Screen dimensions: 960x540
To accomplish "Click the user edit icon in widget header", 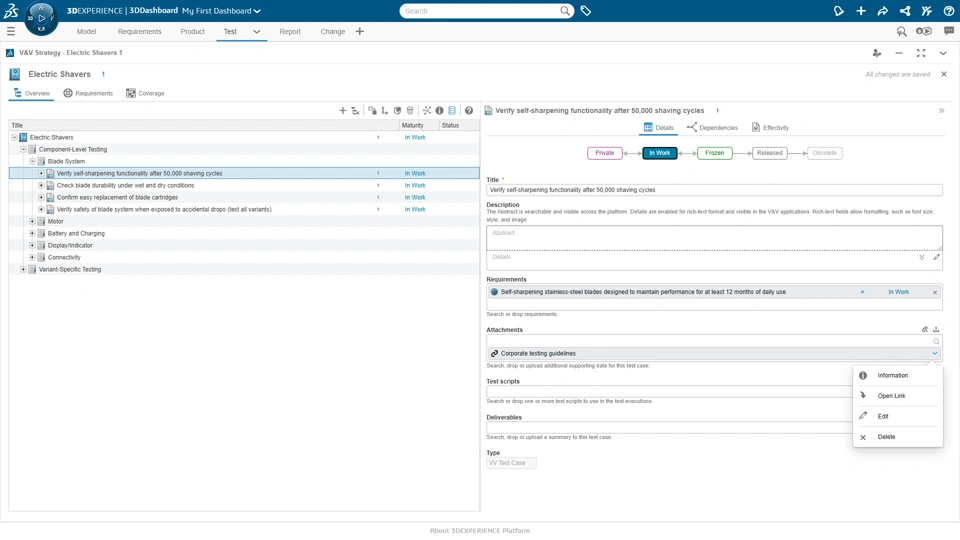I will [x=877, y=53].
